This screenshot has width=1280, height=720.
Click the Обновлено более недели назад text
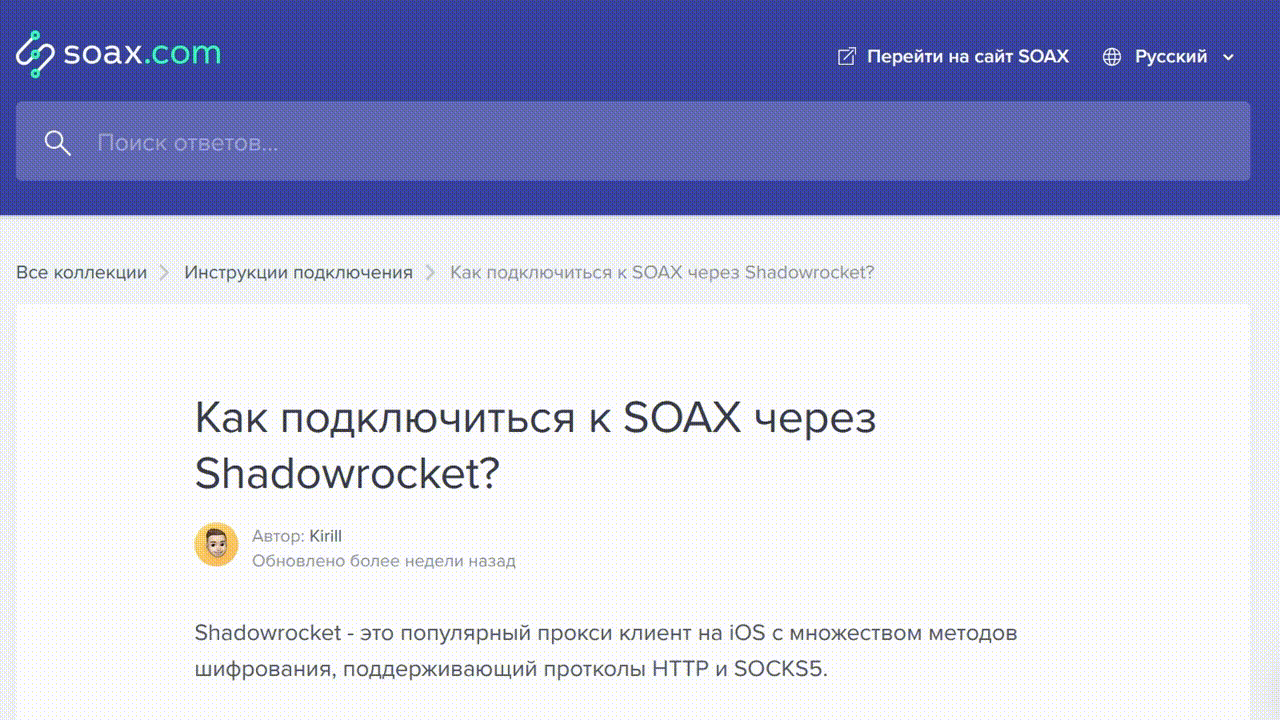click(x=383, y=561)
